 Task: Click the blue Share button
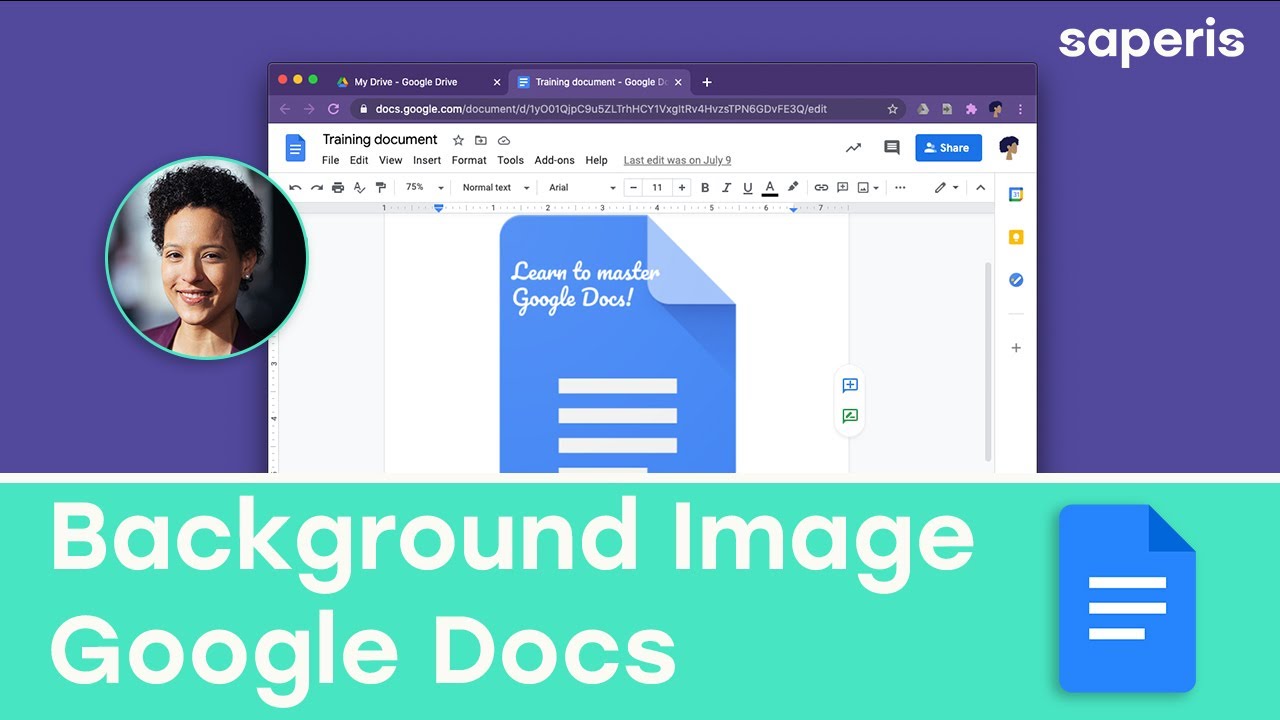click(948, 148)
